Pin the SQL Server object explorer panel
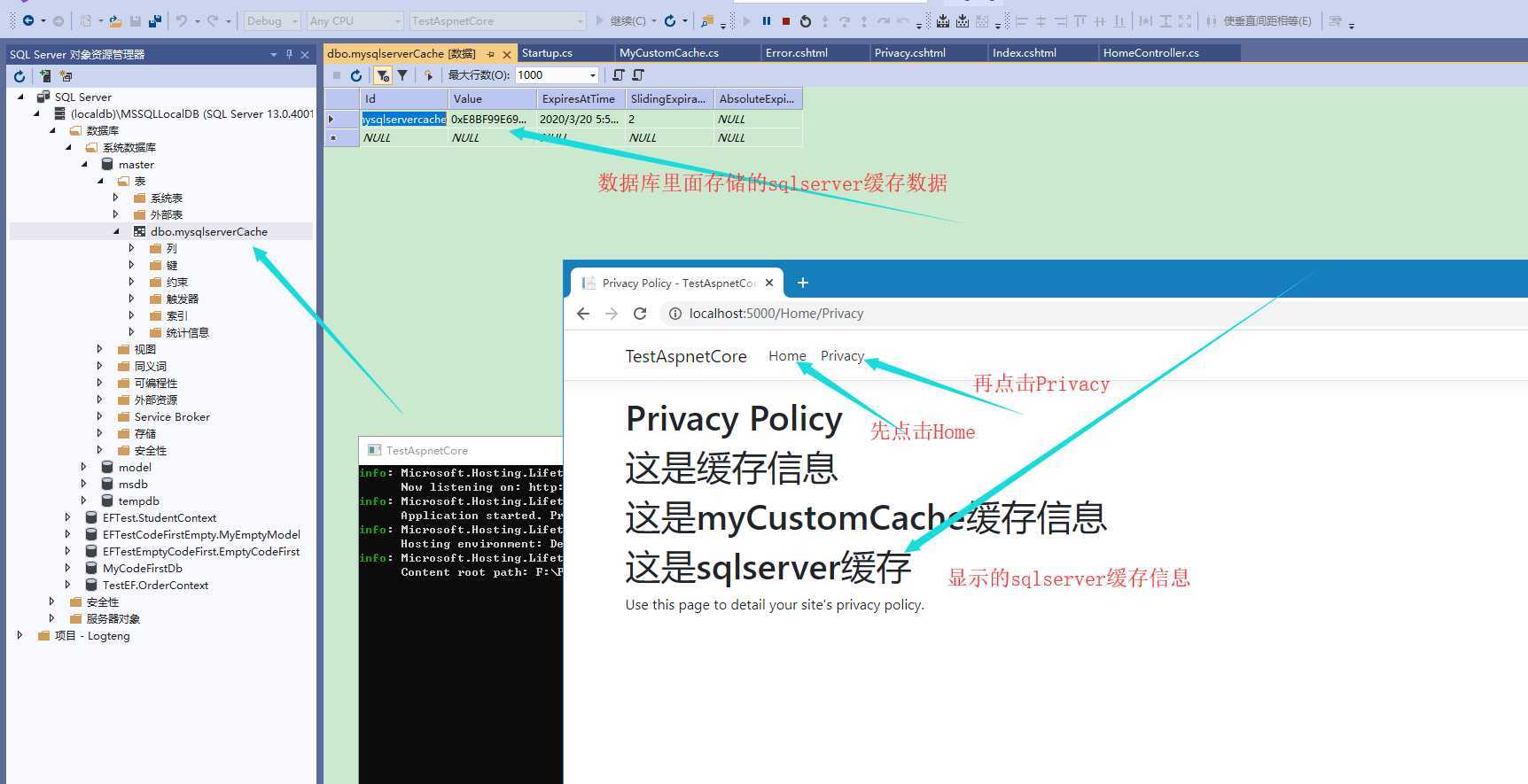Image resolution: width=1528 pixels, height=784 pixels. [289, 54]
